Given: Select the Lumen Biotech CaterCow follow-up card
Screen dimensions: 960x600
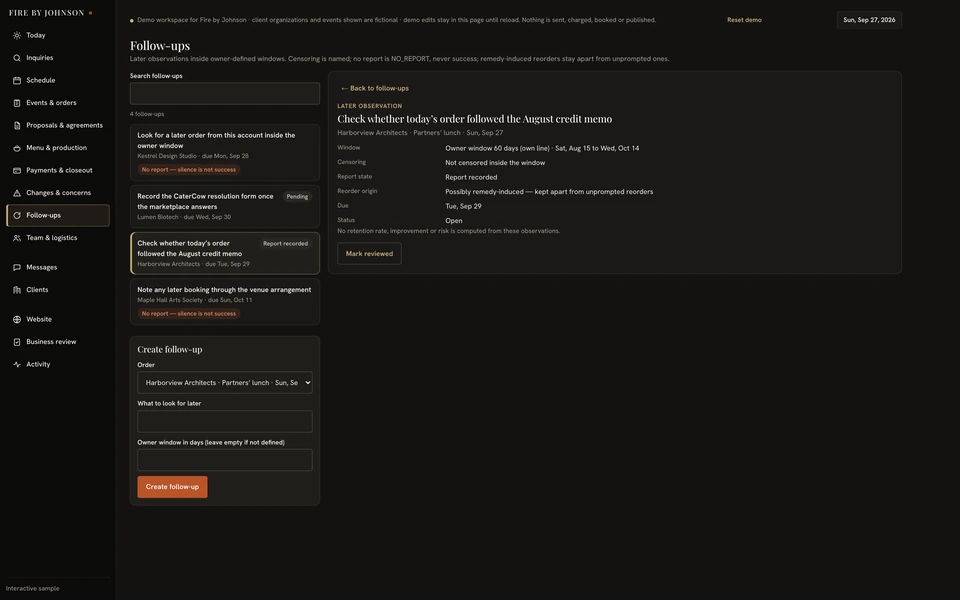Looking at the screenshot, I should 225,207.
